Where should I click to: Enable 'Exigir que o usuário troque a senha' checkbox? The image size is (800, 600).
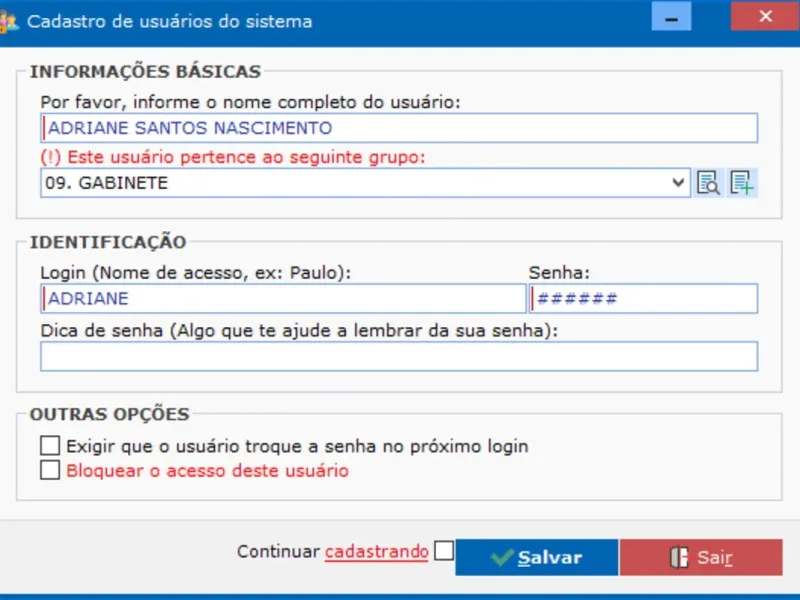pos(50,445)
